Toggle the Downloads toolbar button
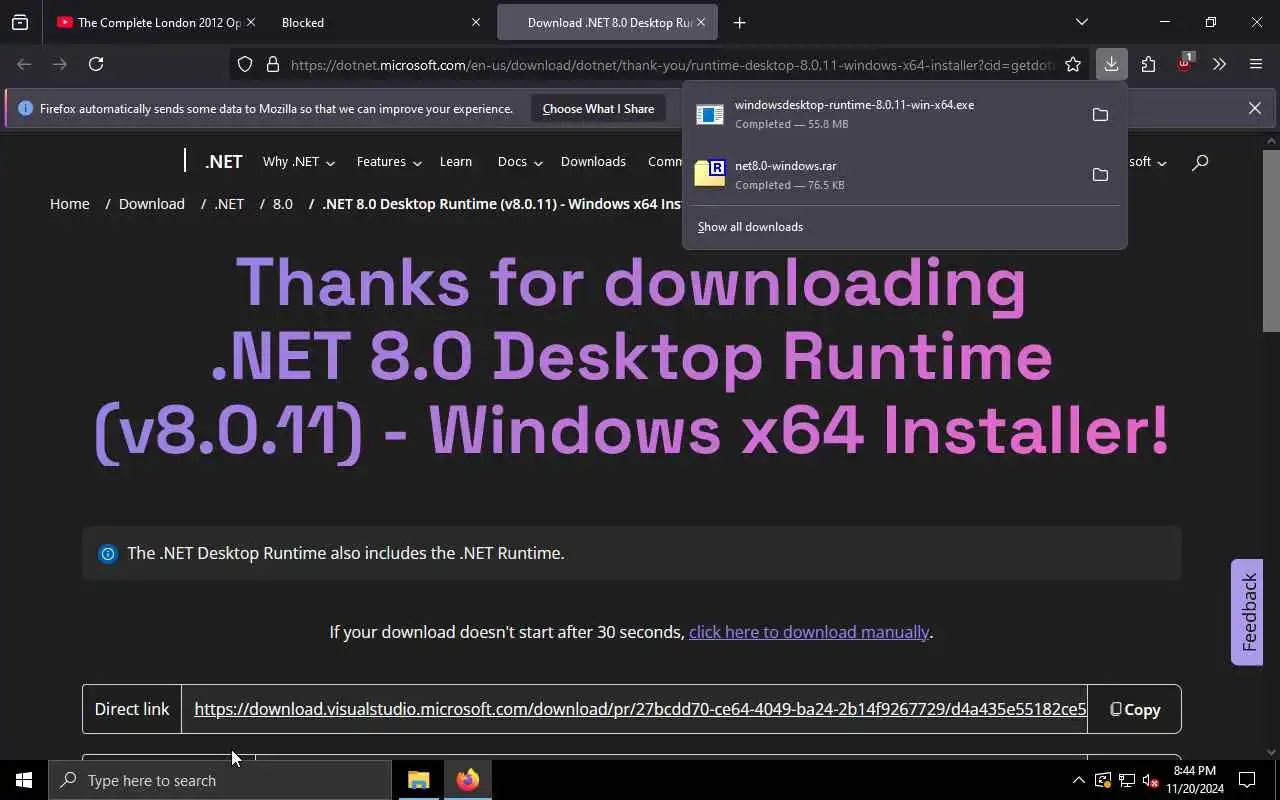The height and width of the screenshot is (800, 1280). click(1111, 64)
